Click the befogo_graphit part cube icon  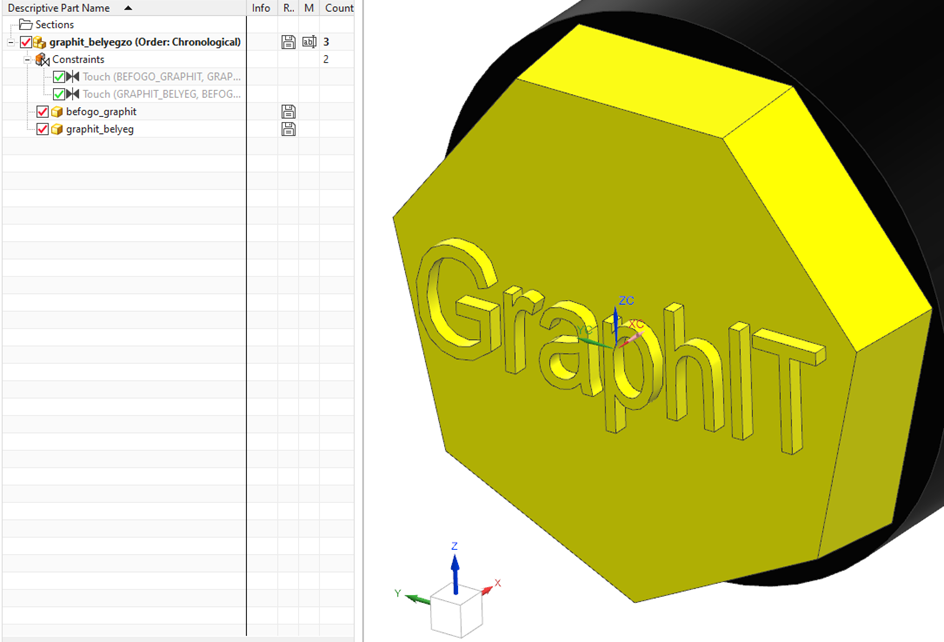57,112
